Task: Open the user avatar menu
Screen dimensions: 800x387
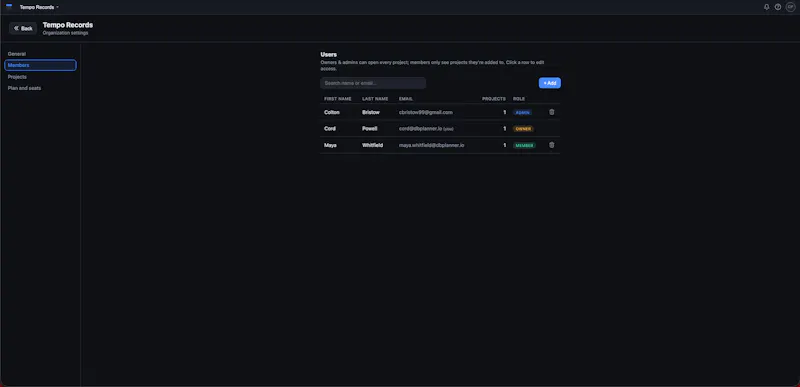Action: coord(790,7)
